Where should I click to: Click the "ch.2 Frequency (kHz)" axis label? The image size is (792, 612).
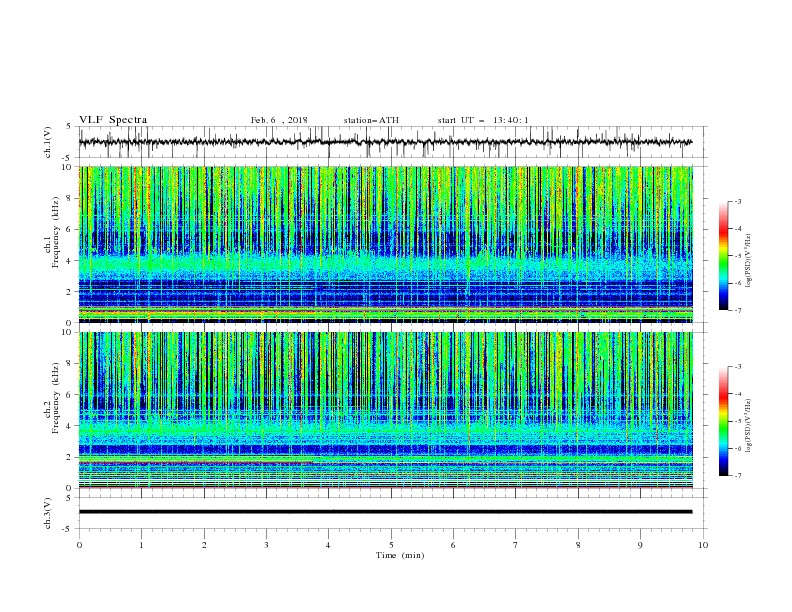52,398
